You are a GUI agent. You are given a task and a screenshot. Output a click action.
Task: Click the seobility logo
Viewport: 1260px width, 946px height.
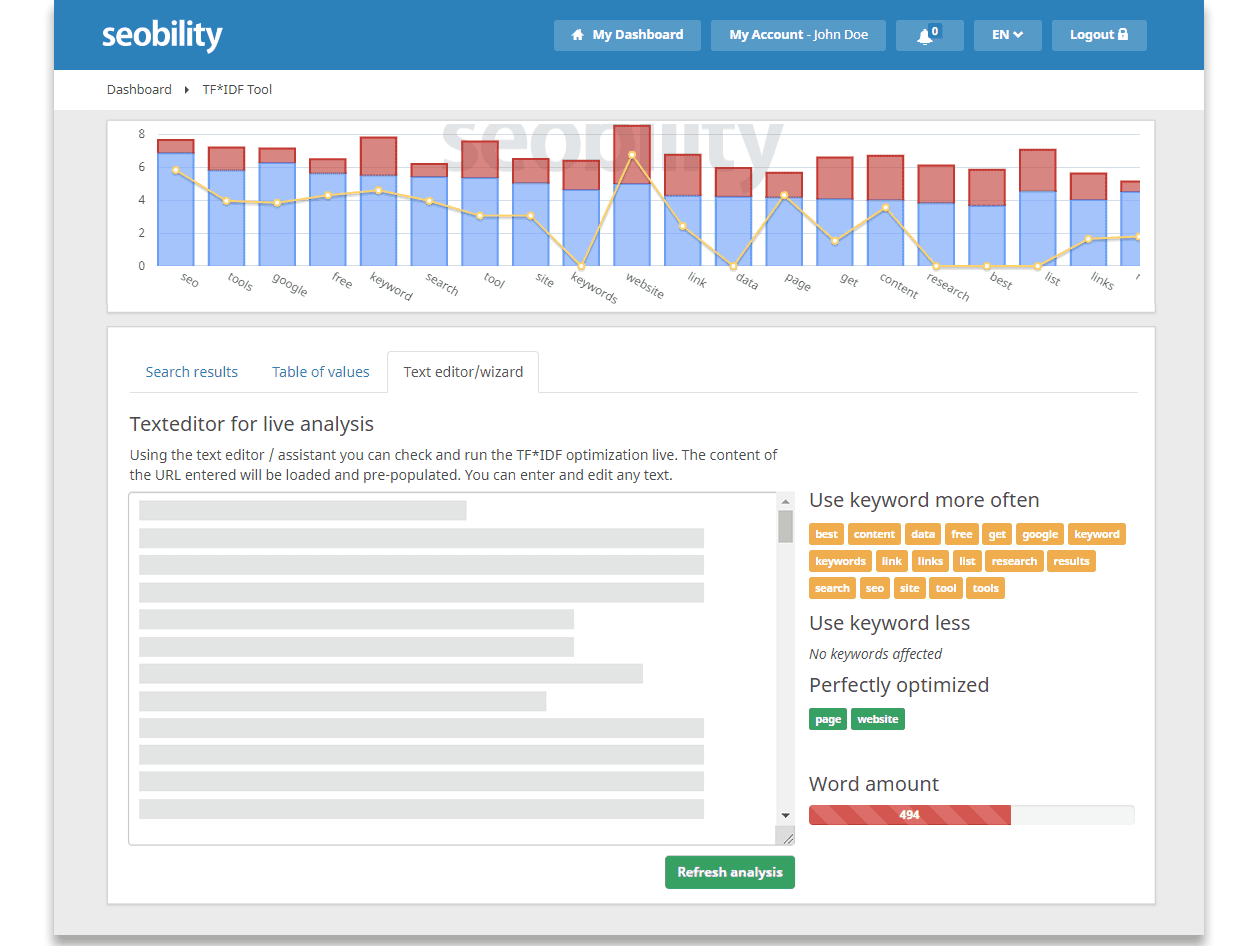162,35
